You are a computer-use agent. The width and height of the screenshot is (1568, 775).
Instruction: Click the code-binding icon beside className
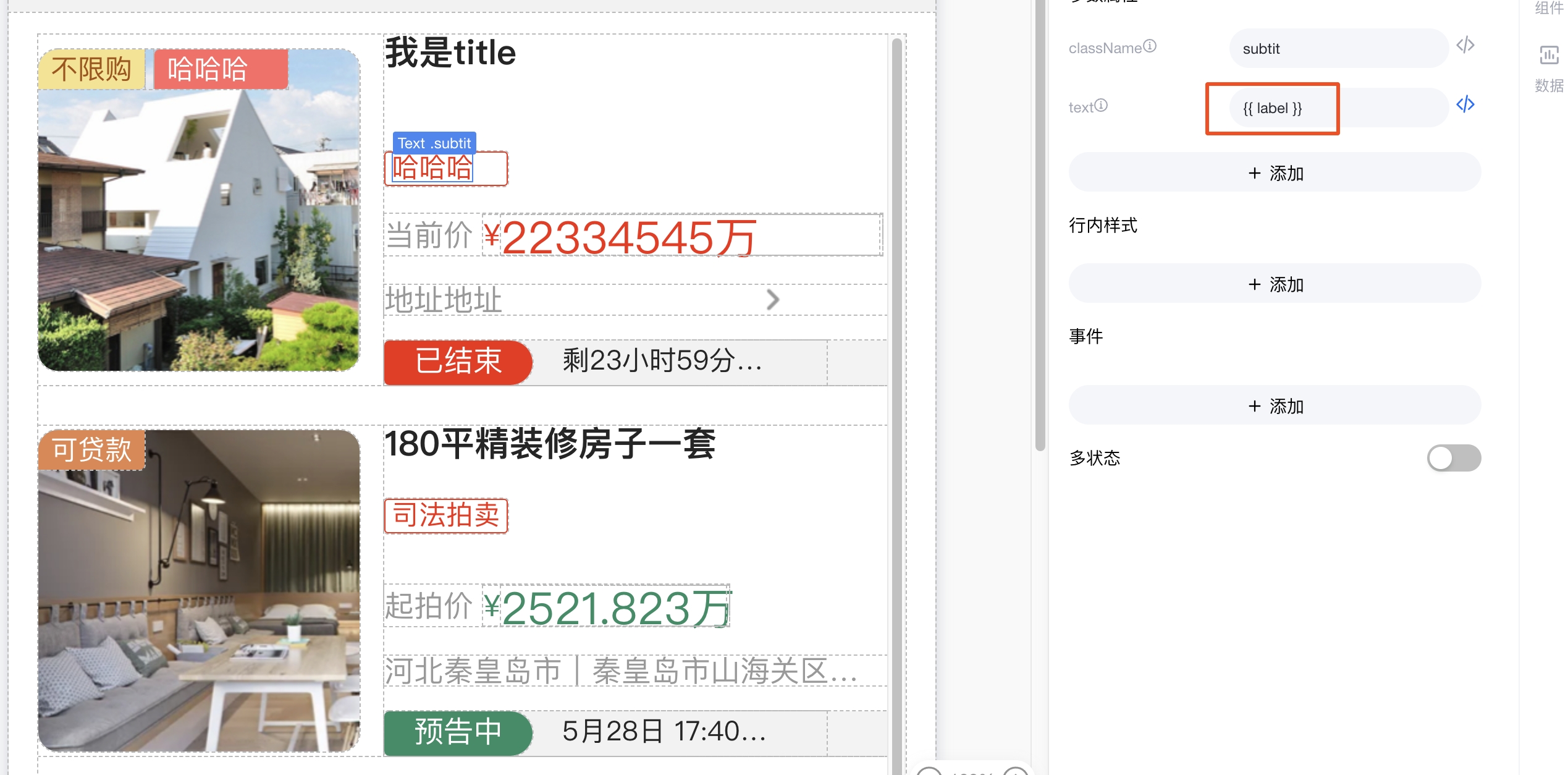click(x=1465, y=46)
